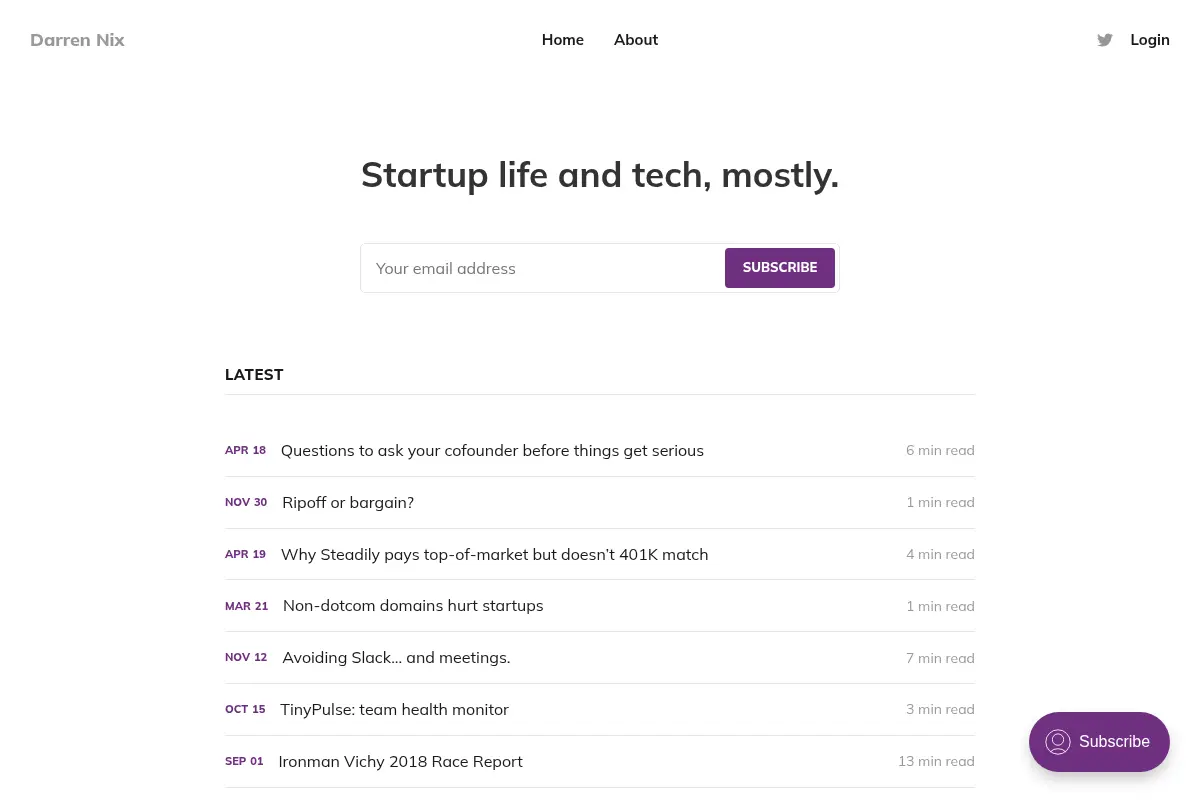
Task: Click the LATEST section heading
Action: (254, 375)
